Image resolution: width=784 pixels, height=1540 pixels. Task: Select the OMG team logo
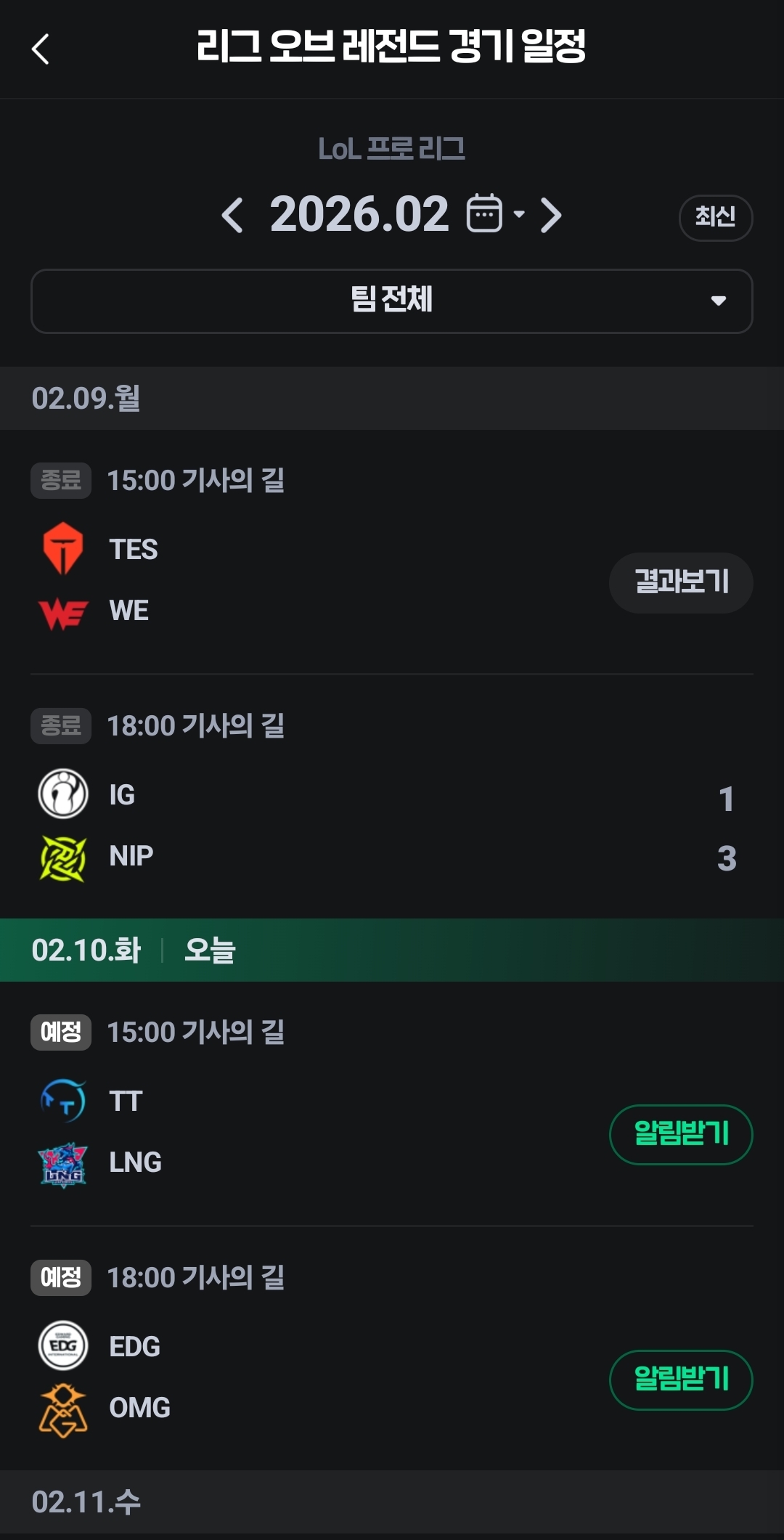pos(63,1410)
